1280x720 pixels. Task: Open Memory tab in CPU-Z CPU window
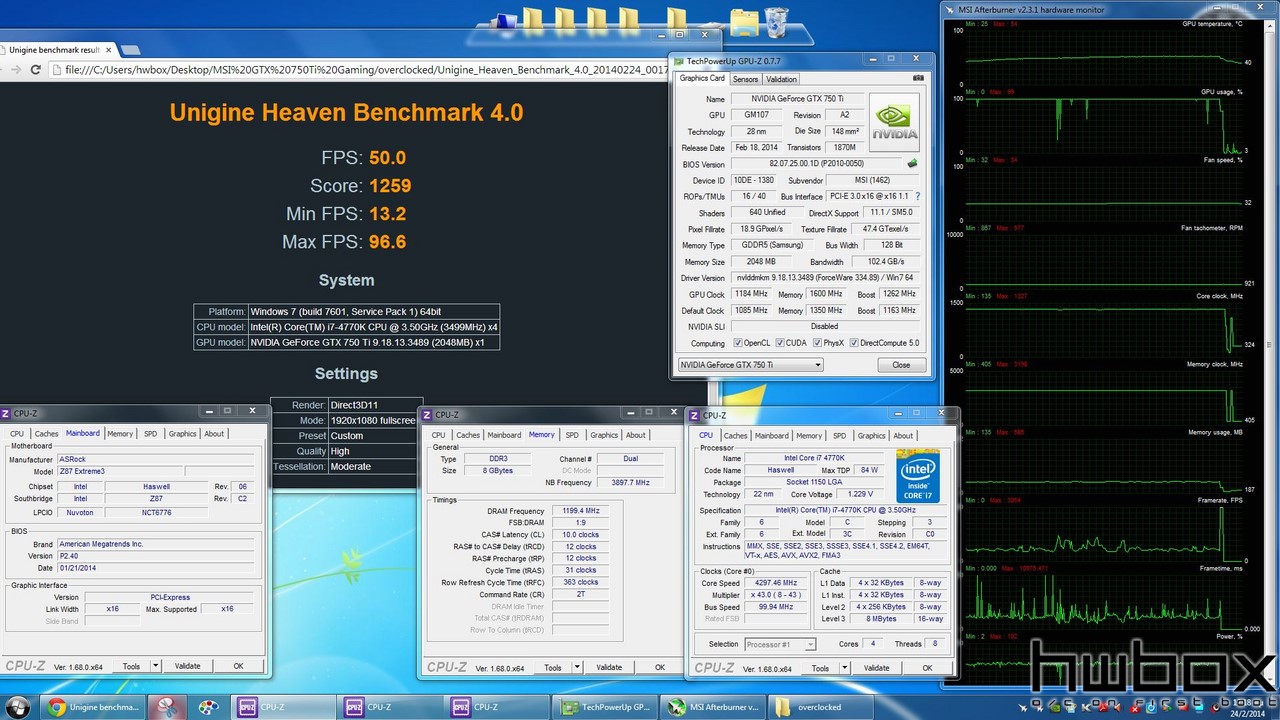(809, 435)
